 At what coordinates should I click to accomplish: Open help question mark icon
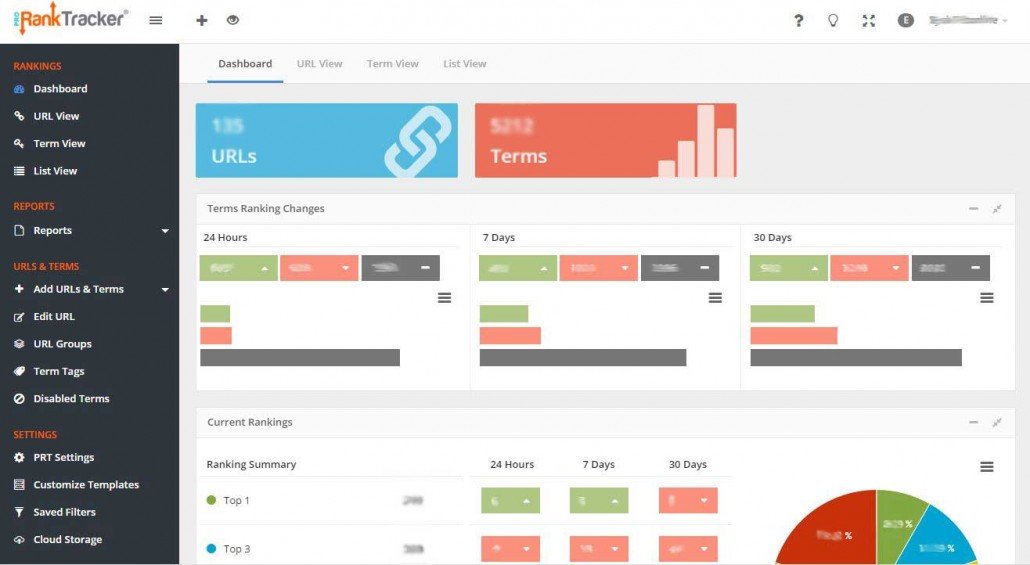point(799,20)
